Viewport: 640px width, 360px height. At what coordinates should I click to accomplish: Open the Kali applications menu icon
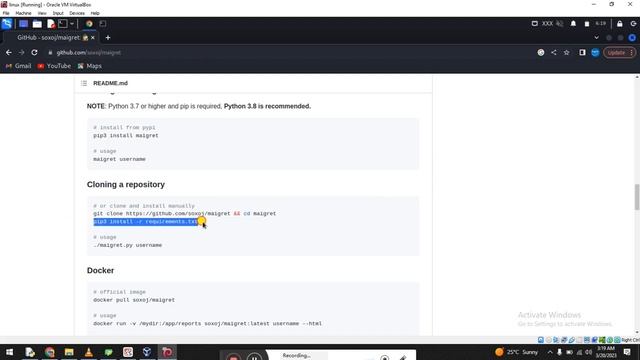pyautogui.click(x=7, y=24)
